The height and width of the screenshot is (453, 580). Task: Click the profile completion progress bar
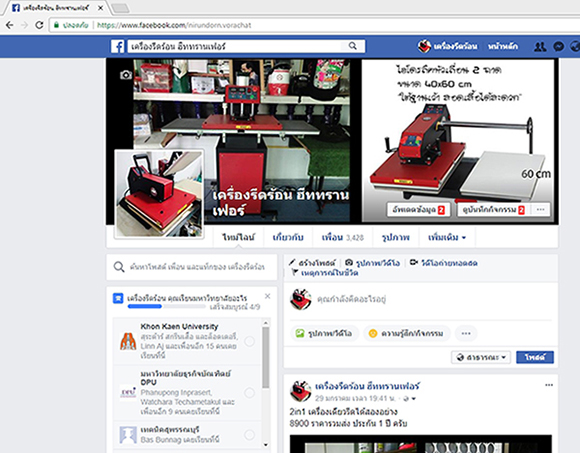(166, 307)
